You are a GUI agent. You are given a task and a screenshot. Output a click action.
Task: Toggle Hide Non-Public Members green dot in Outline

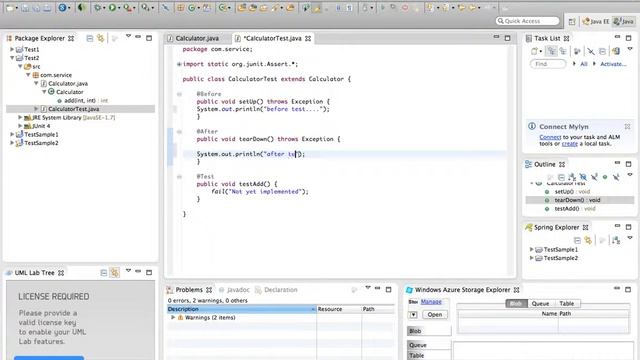tap(605, 177)
